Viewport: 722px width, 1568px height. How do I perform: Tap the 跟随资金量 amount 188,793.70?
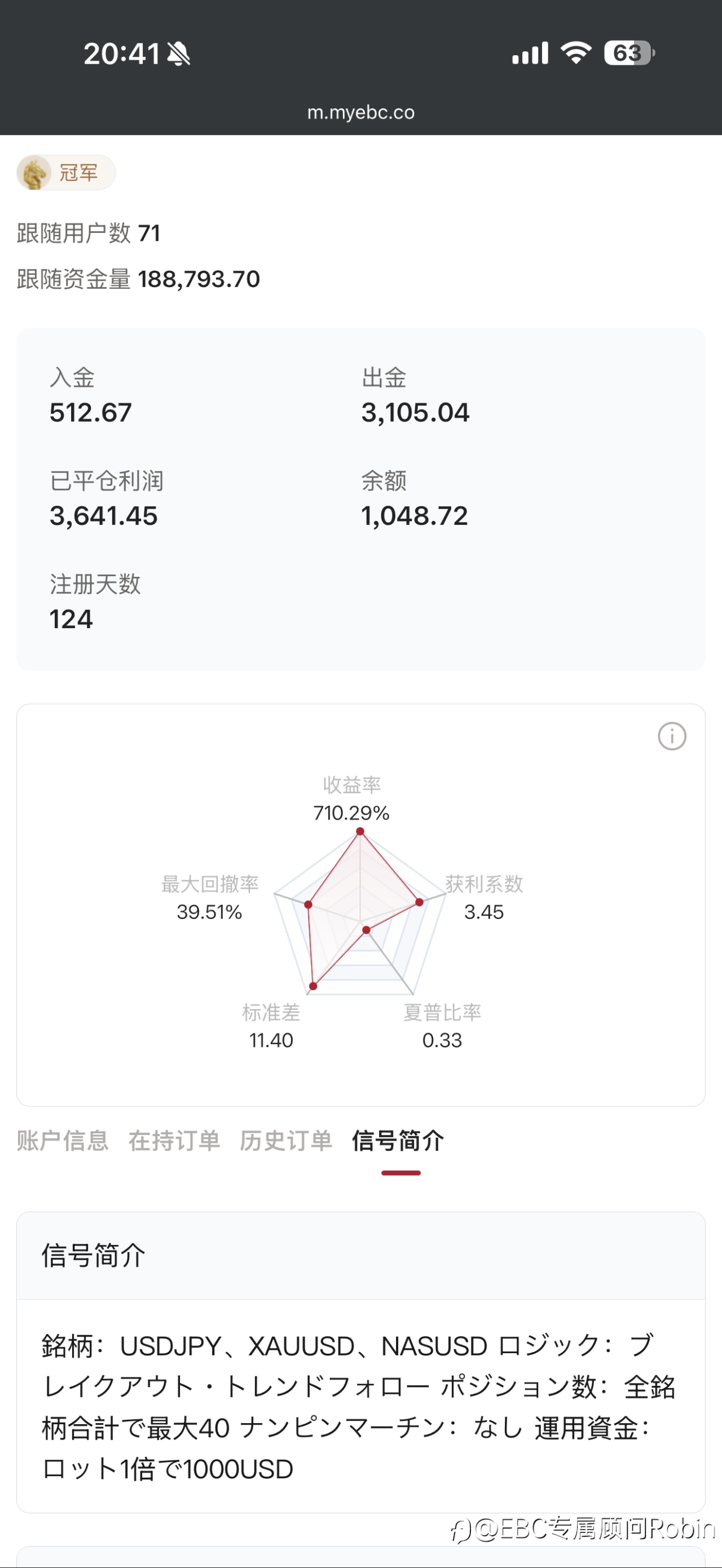tap(199, 280)
